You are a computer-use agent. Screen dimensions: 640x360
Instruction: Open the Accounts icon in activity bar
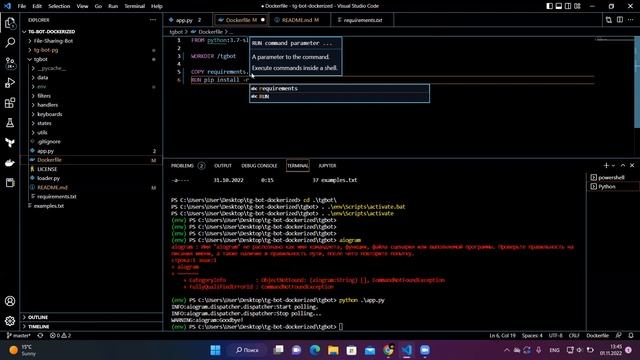[10, 301]
